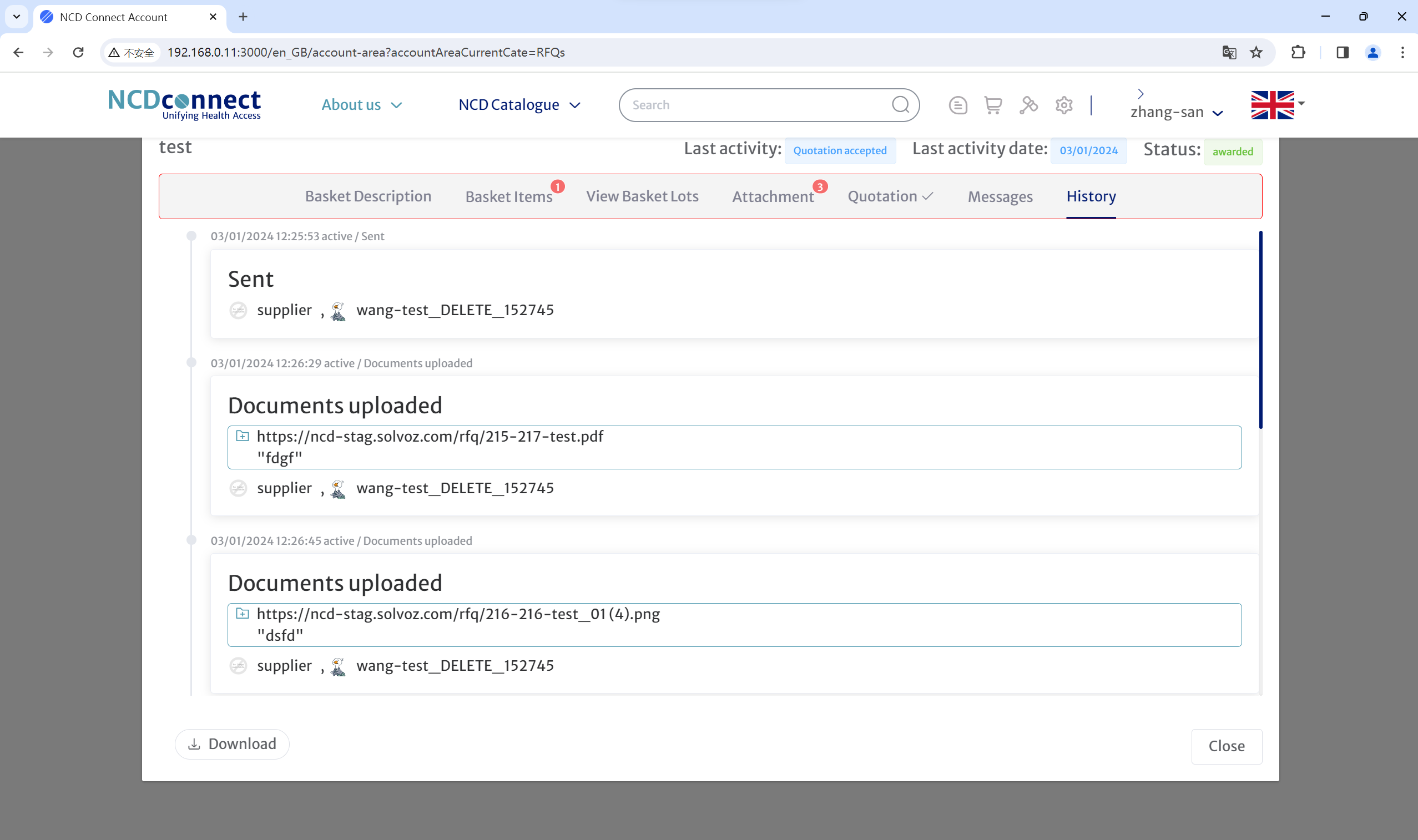
Task: Open the 216-216-test_01 (4).png document link
Action: click(458, 614)
